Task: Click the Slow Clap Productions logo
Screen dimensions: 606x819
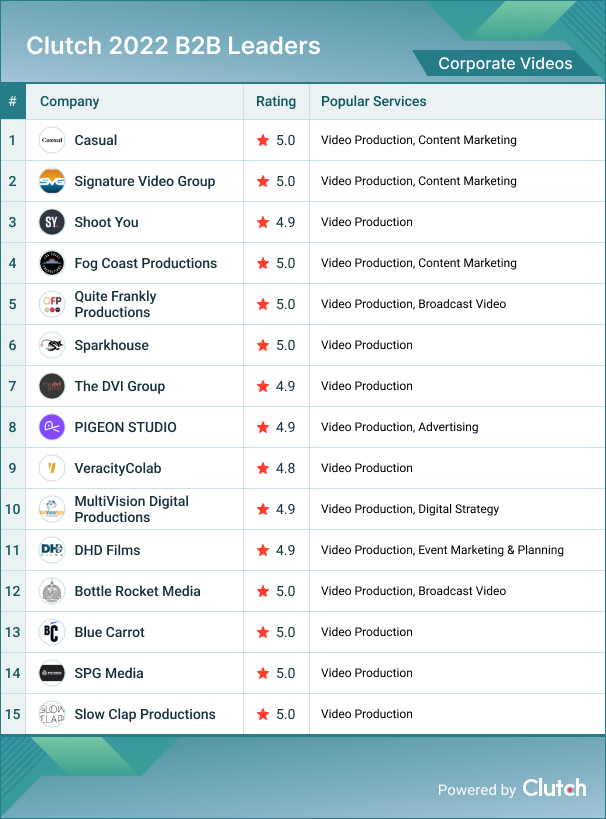Action: [x=52, y=714]
